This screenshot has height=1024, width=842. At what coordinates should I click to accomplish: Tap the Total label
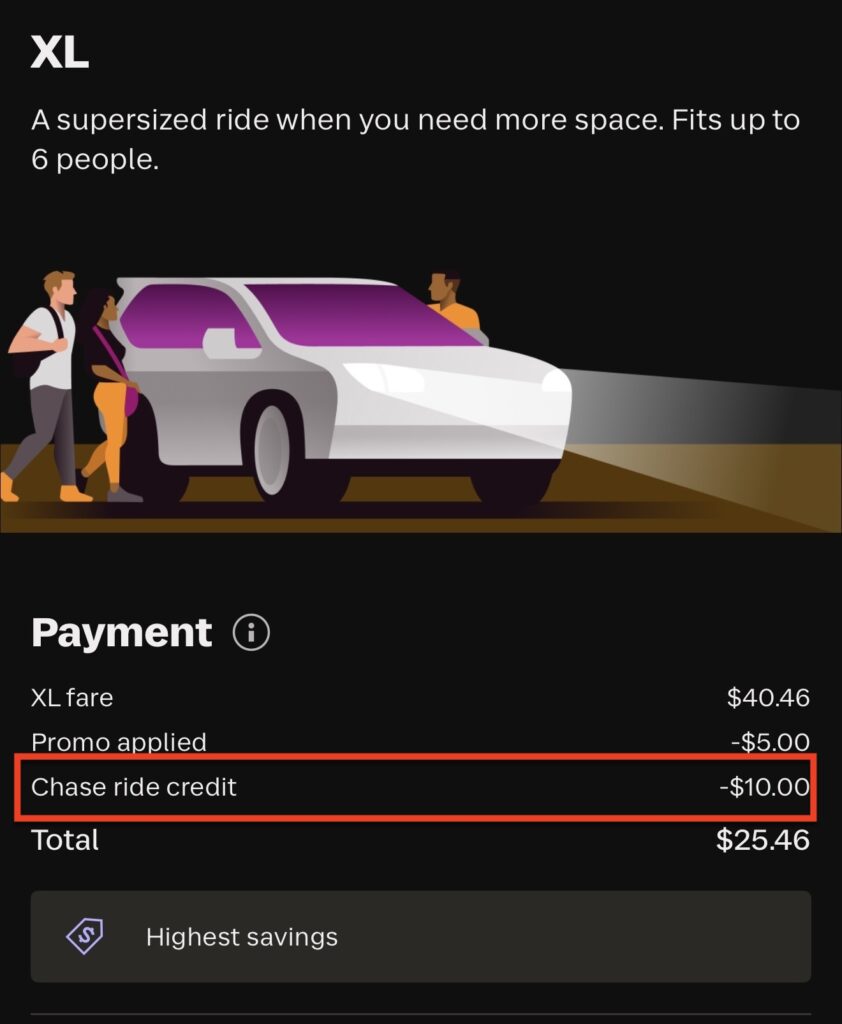coord(65,840)
